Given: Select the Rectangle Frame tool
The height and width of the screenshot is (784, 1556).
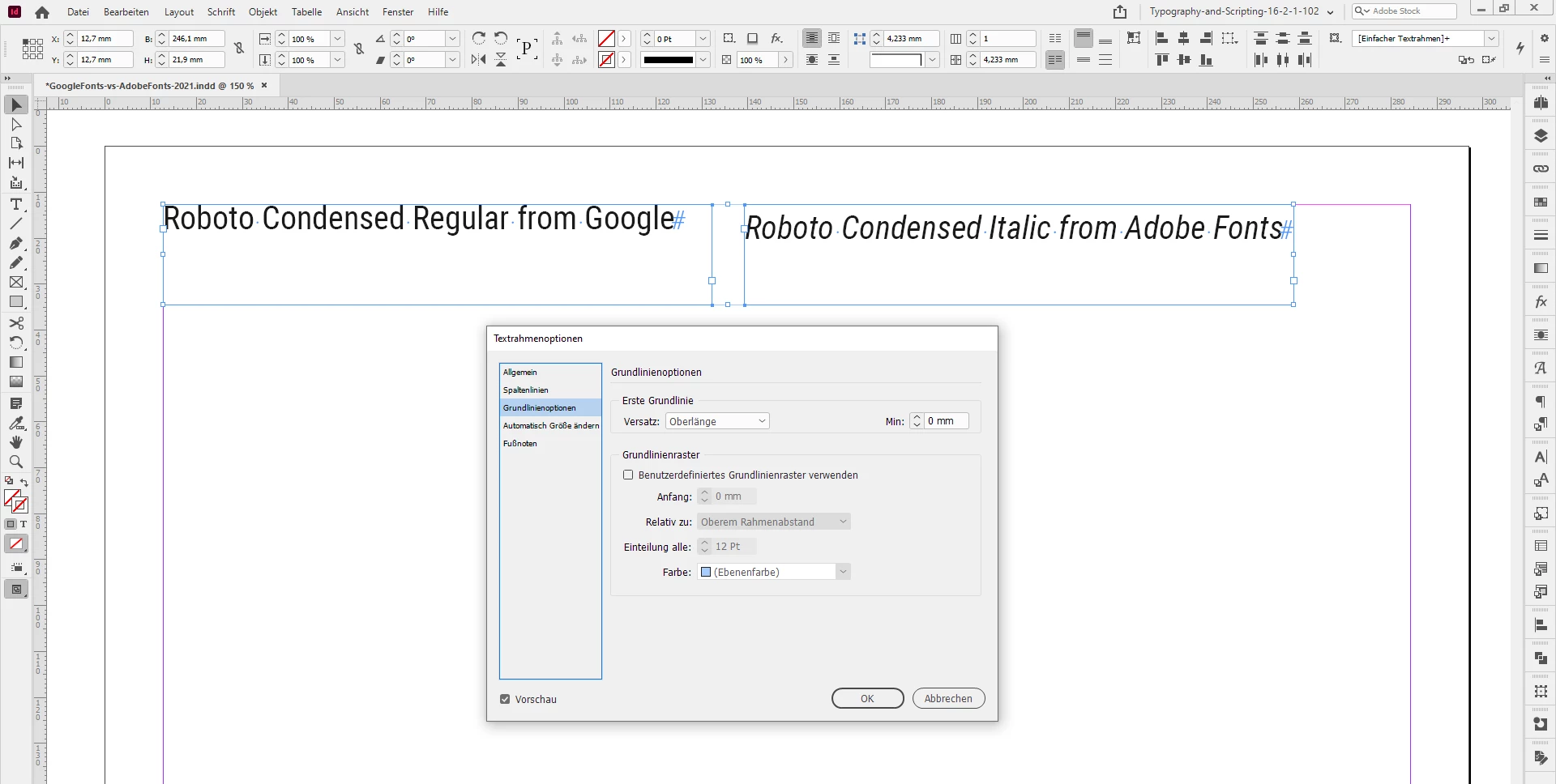Looking at the screenshot, I should [x=16, y=282].
